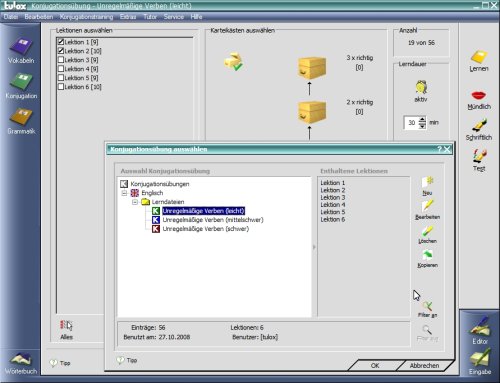
Task: Collapse the Englisch tree node
Action: (x=124, y=193)
